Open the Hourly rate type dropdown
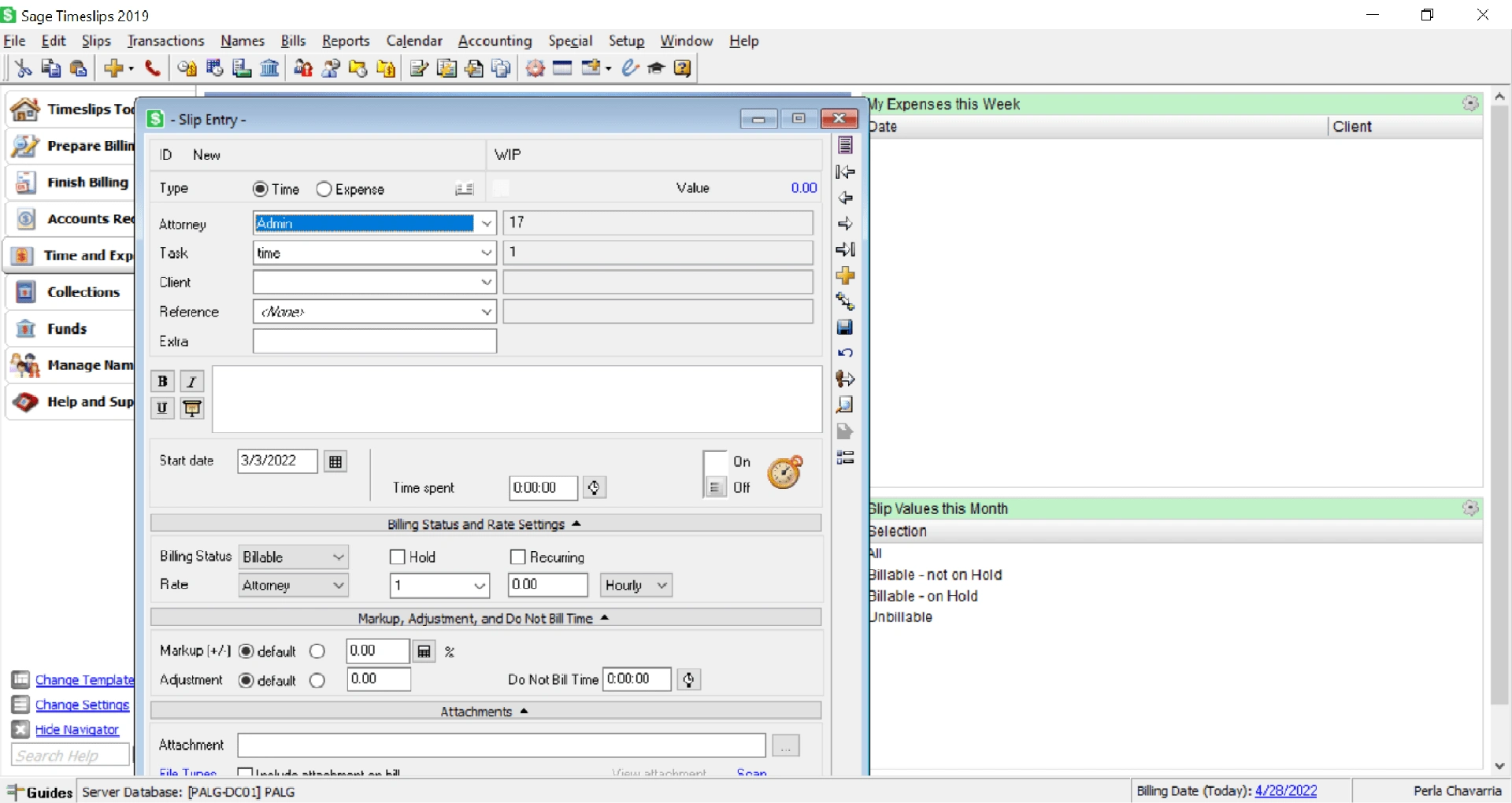This screenshot has height=803, width=1512. point(636,586)
